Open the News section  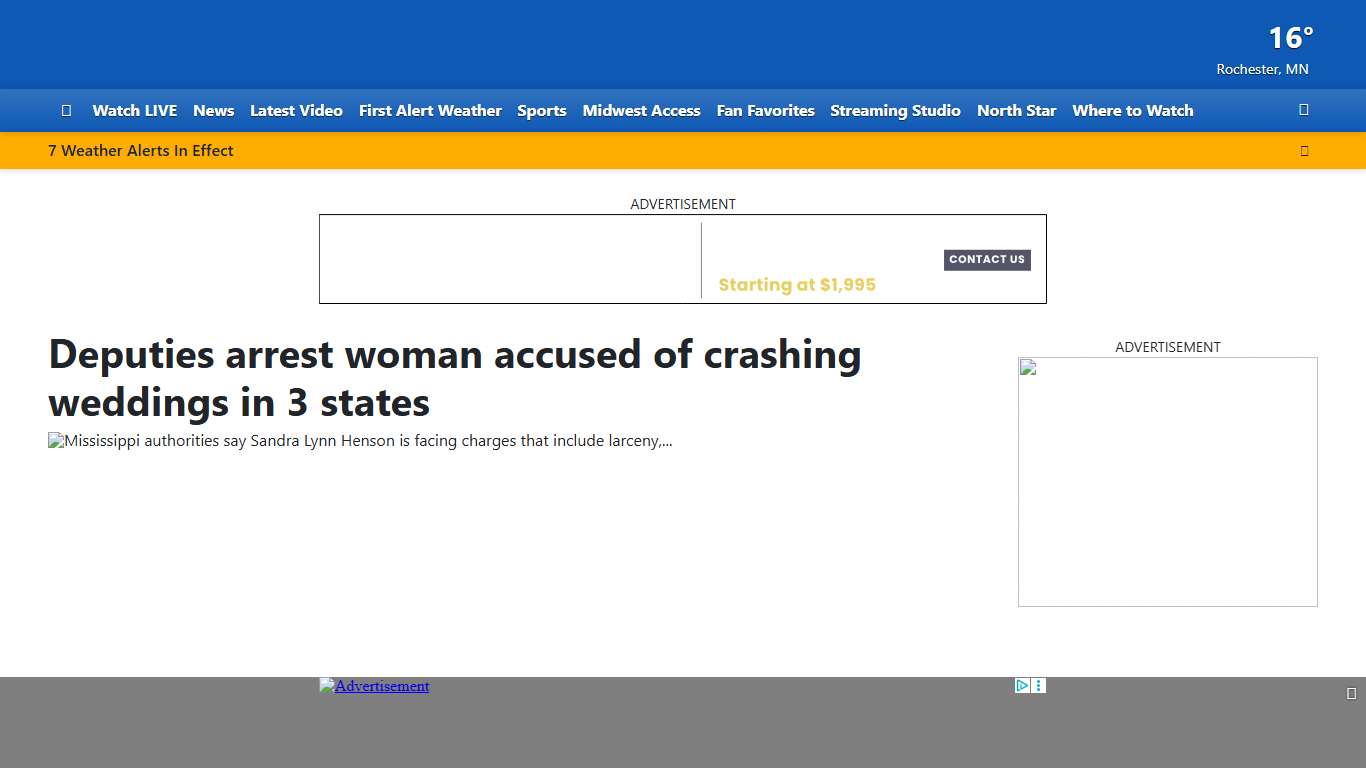(x=213, y=110)
